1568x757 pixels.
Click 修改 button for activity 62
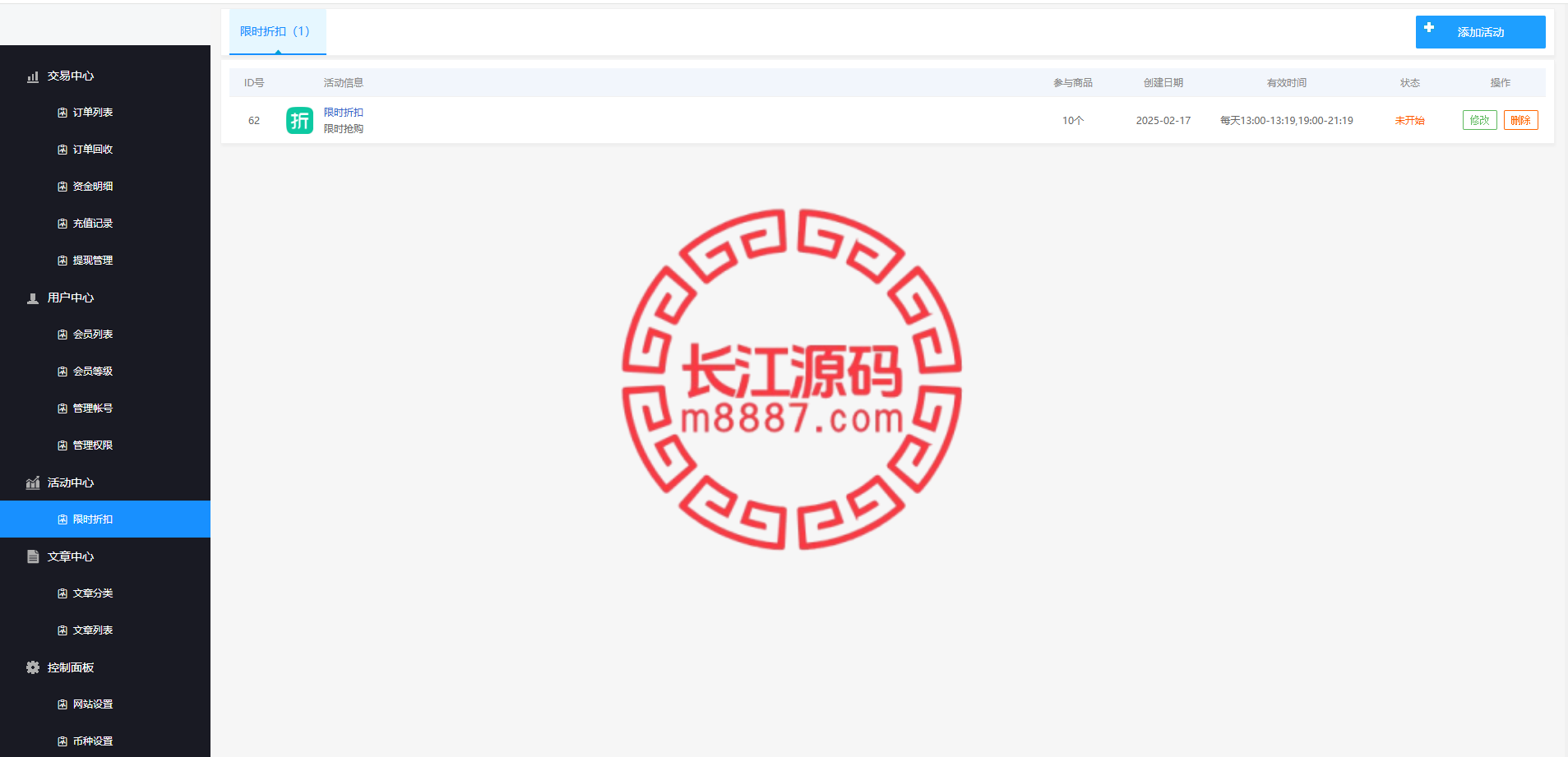(1479, 120)
